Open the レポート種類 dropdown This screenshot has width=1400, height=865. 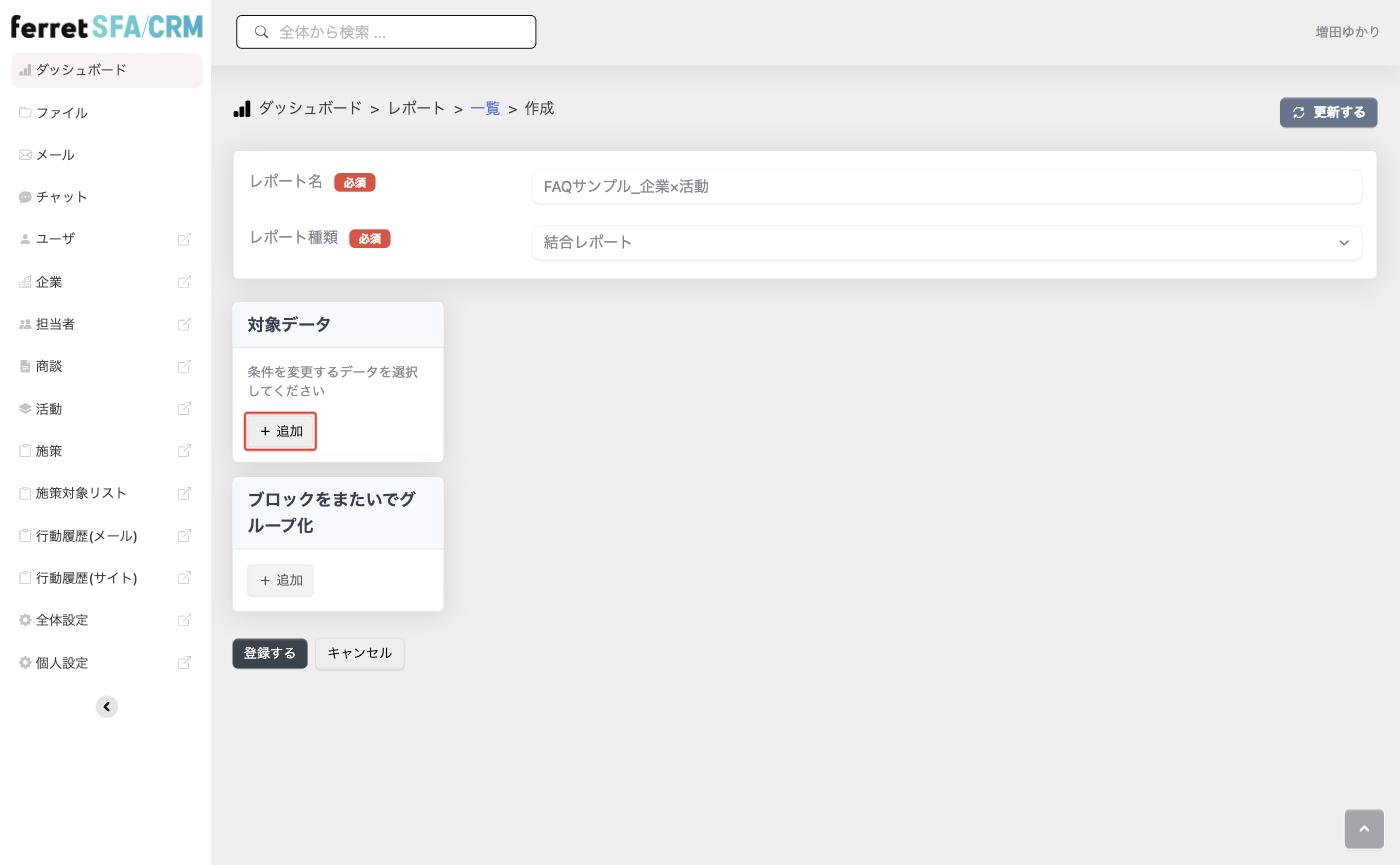point(947,242)
